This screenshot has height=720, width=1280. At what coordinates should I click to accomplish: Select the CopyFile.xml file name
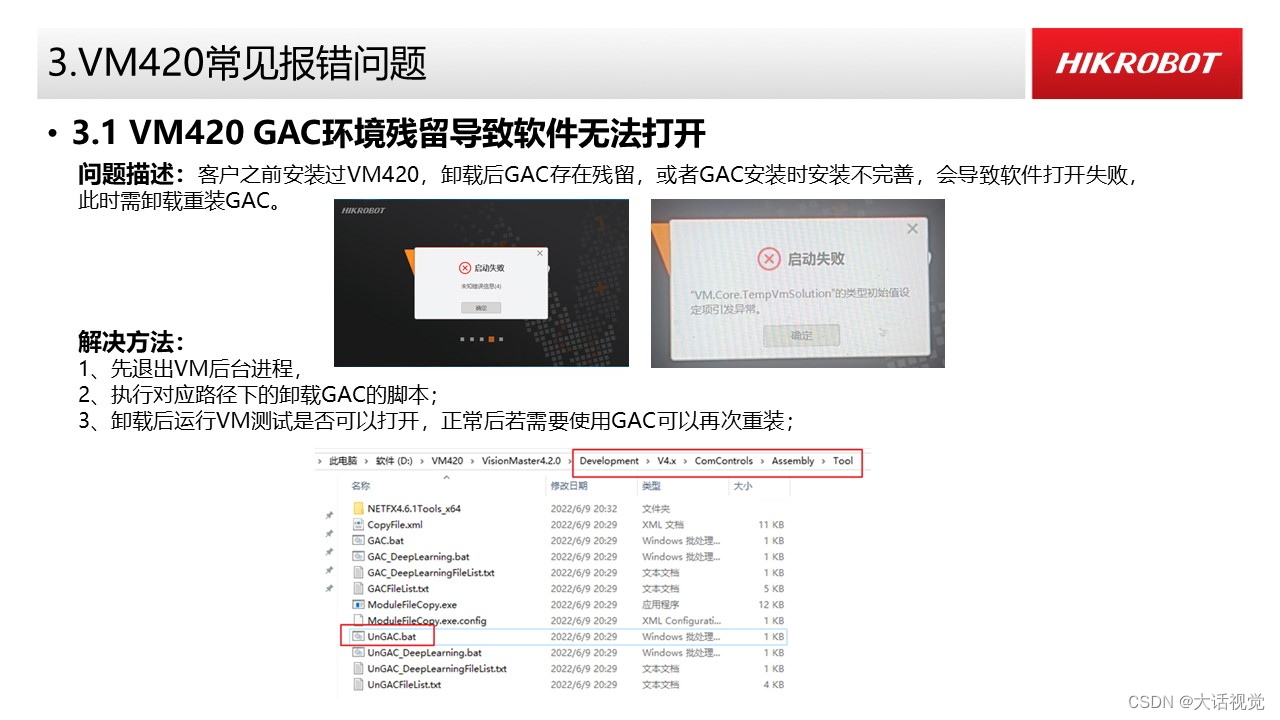pyautogui.click(x=395, y=525)
